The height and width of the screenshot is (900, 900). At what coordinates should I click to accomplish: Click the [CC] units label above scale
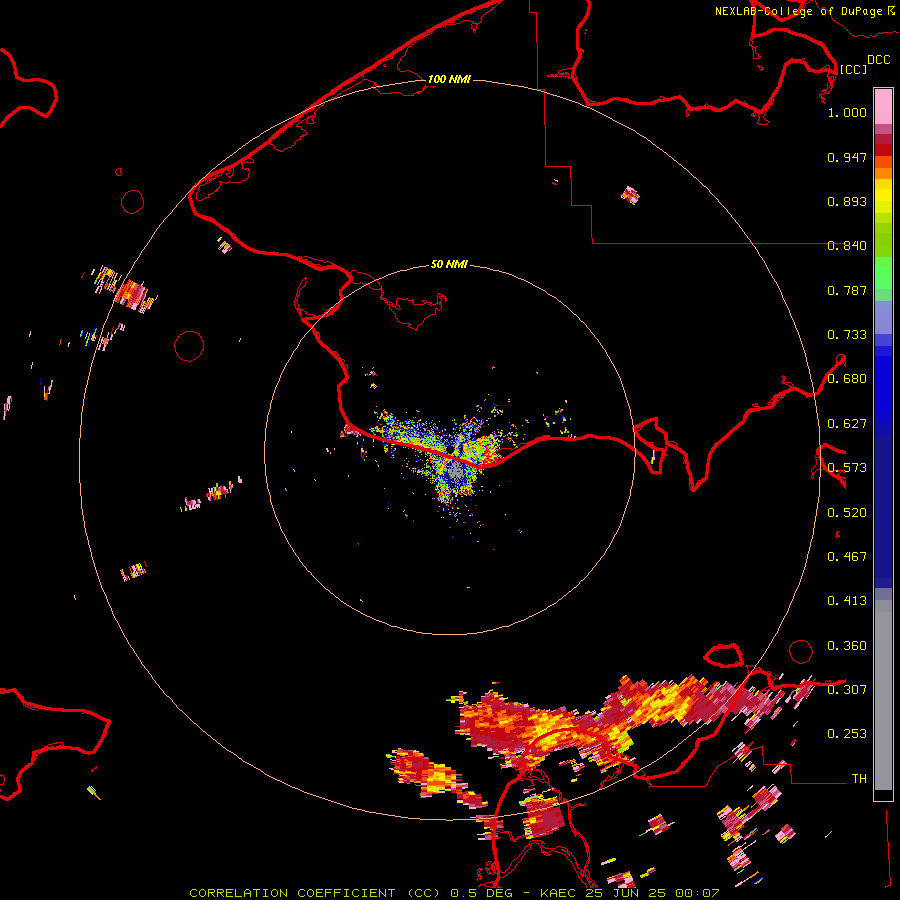(853, 69)
